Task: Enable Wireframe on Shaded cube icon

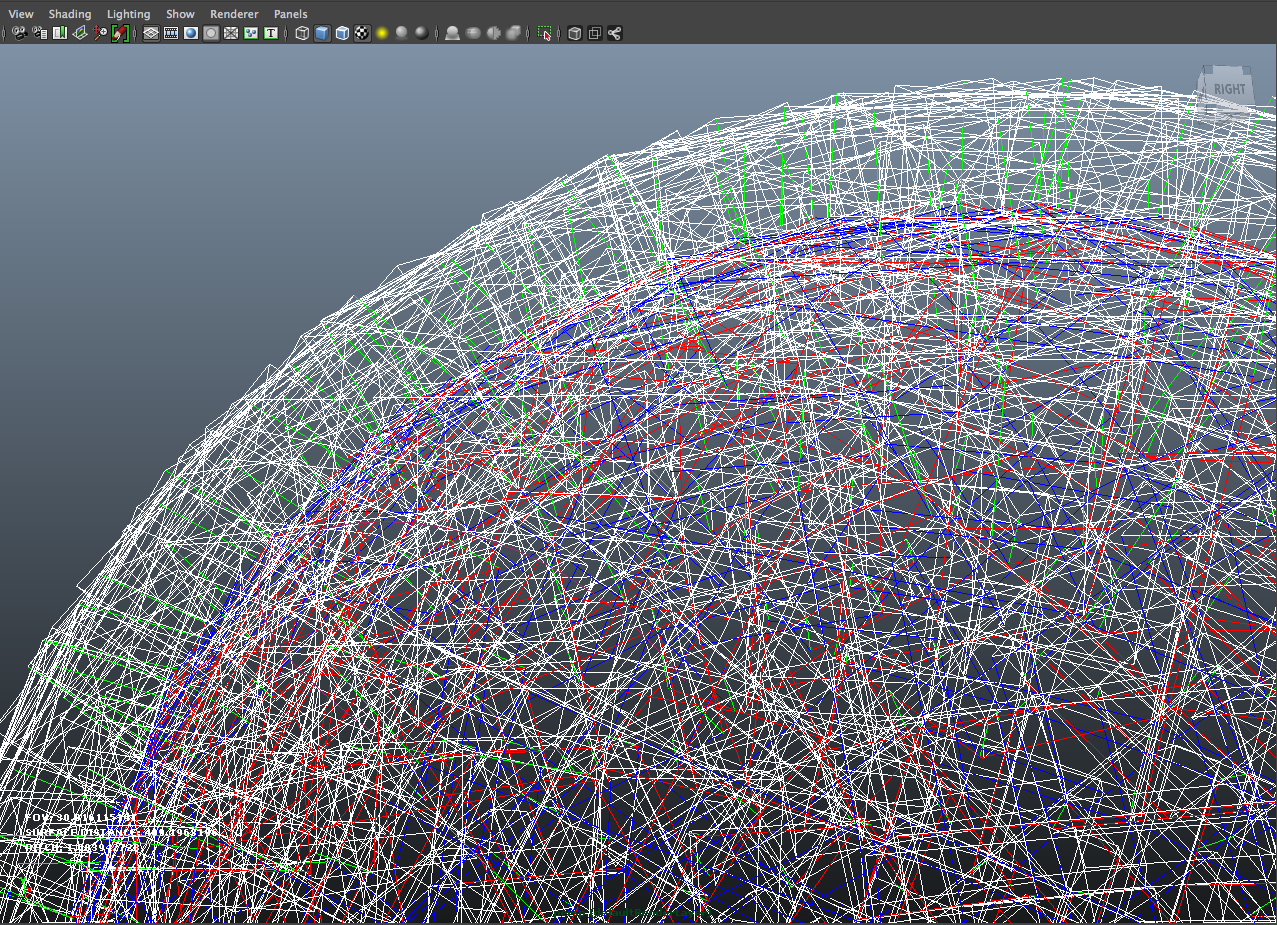Action: tap(342, 33)
